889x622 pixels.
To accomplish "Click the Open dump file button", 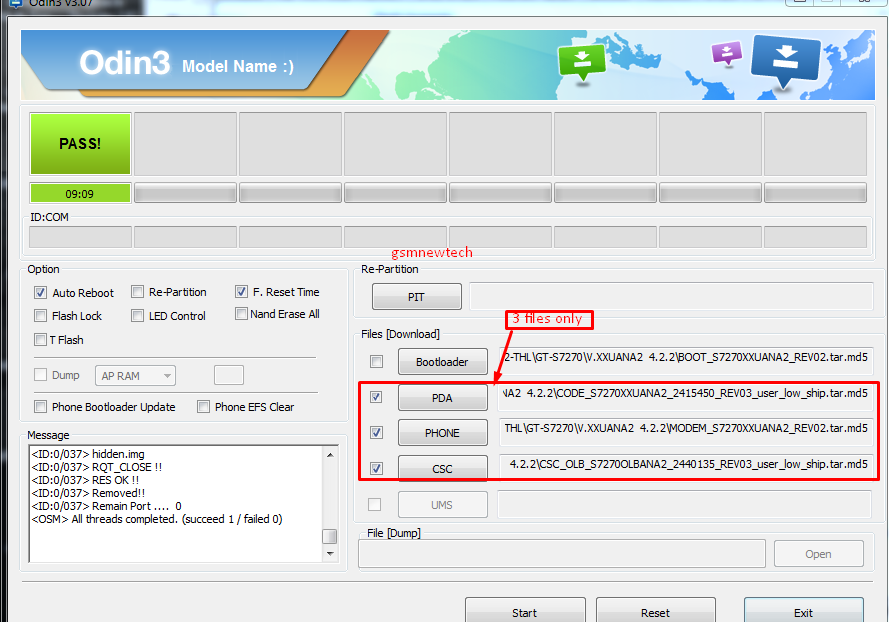I will tap(819, 554).
